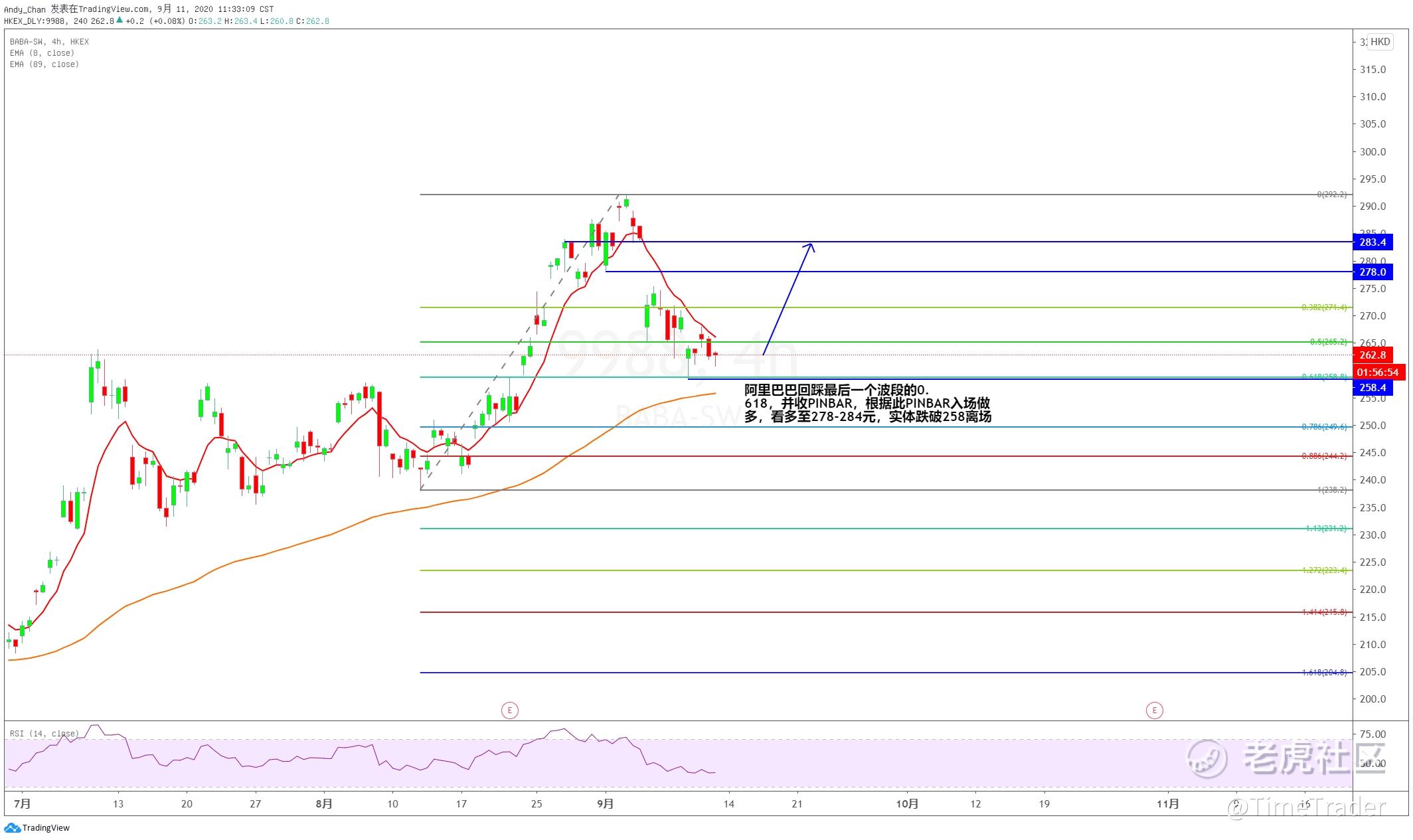1413x840 pixels.
Task: Click the Andy_Chan publisher header text
Action: point(25,9)
